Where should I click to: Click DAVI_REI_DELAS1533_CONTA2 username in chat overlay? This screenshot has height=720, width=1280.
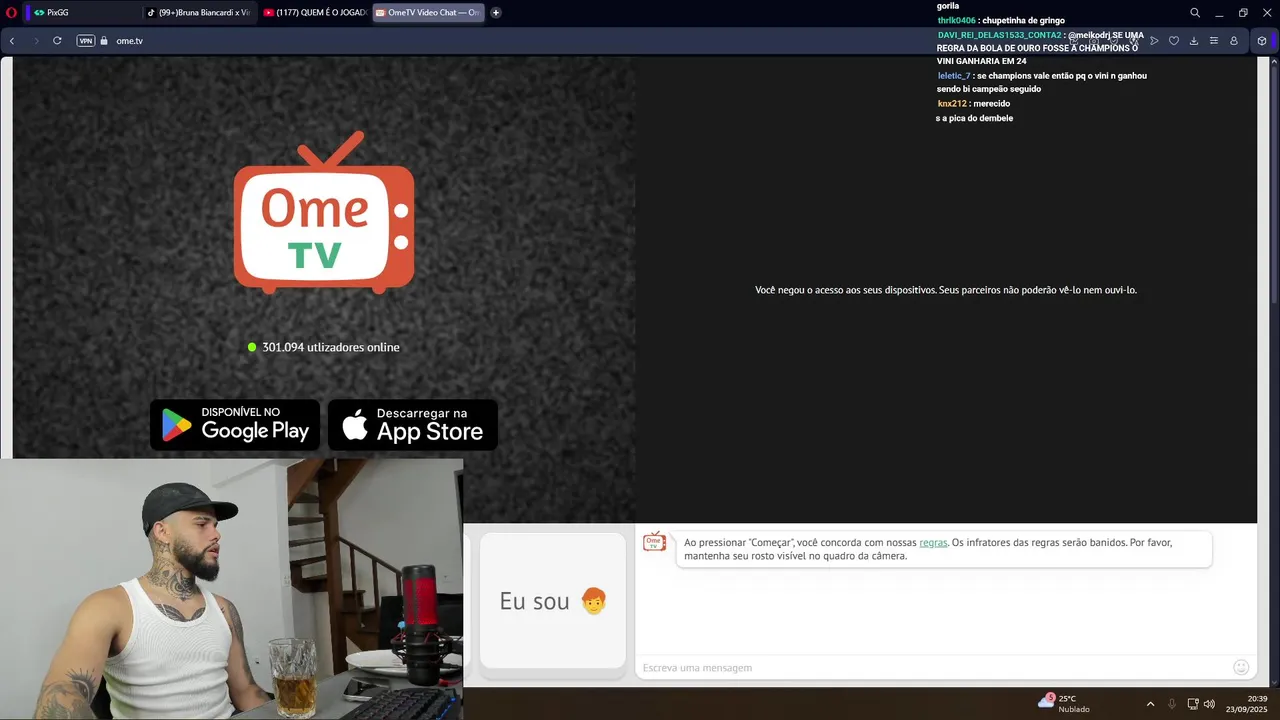click(x=999, y=35)
